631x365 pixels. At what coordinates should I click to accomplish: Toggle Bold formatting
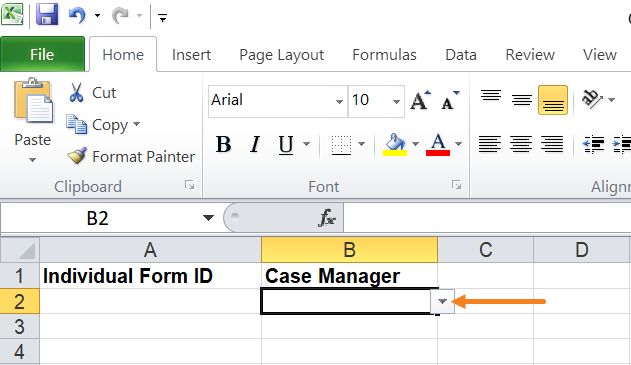(x=223, y=144)
